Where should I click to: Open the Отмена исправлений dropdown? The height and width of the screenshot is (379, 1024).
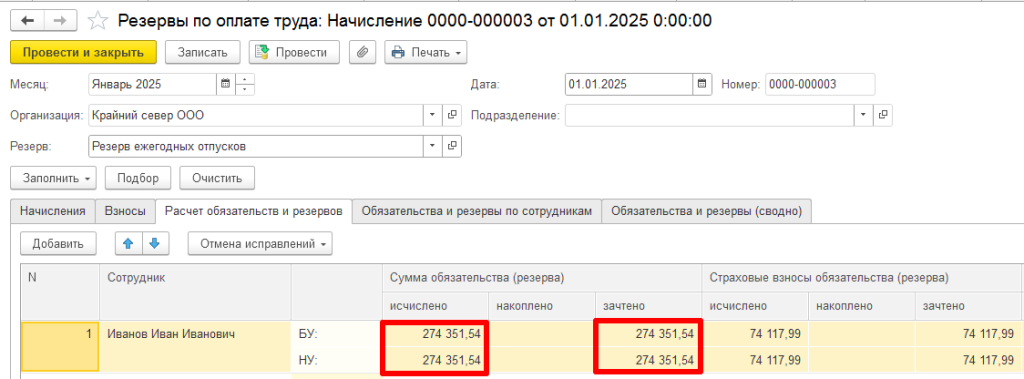260,244
